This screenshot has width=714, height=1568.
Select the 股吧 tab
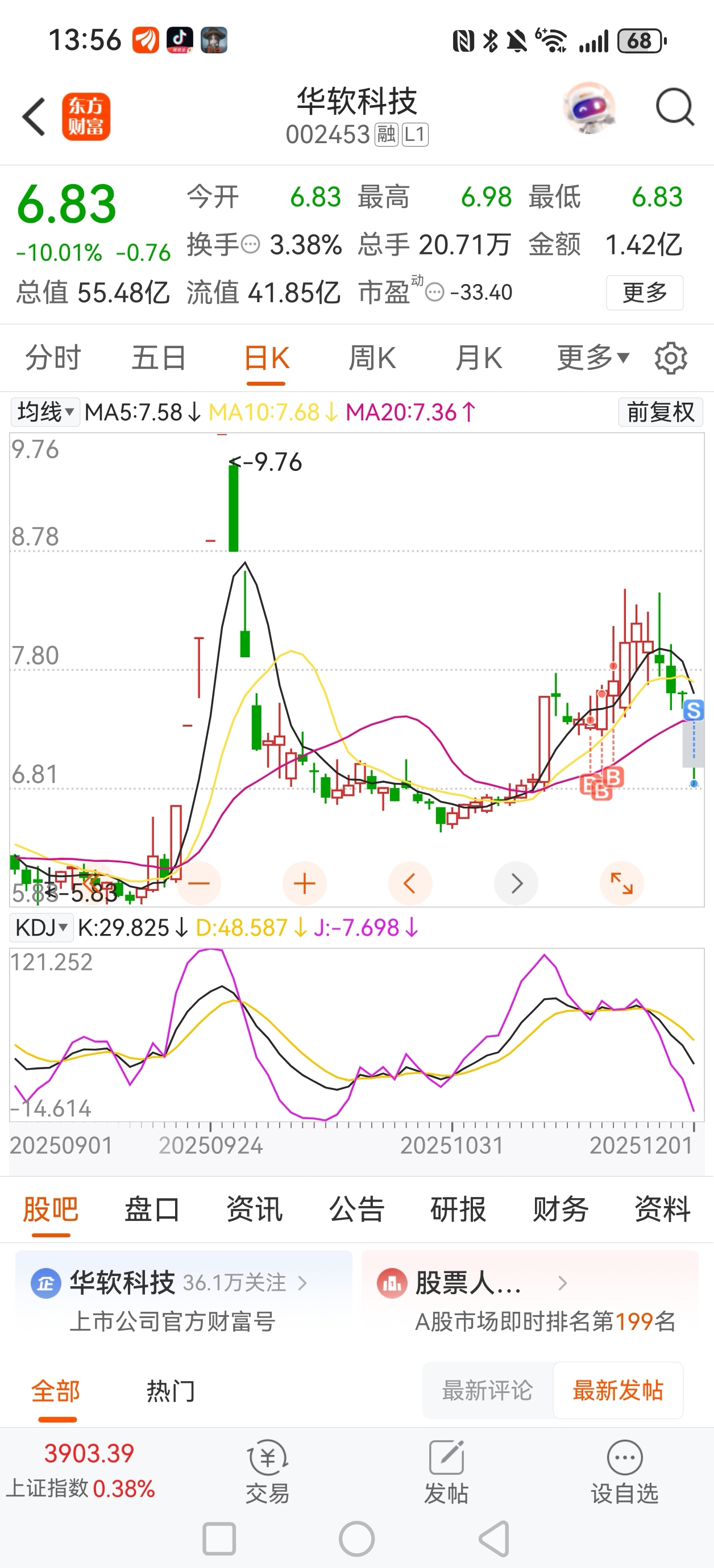pyautogui.click(x=51, y=1209)
